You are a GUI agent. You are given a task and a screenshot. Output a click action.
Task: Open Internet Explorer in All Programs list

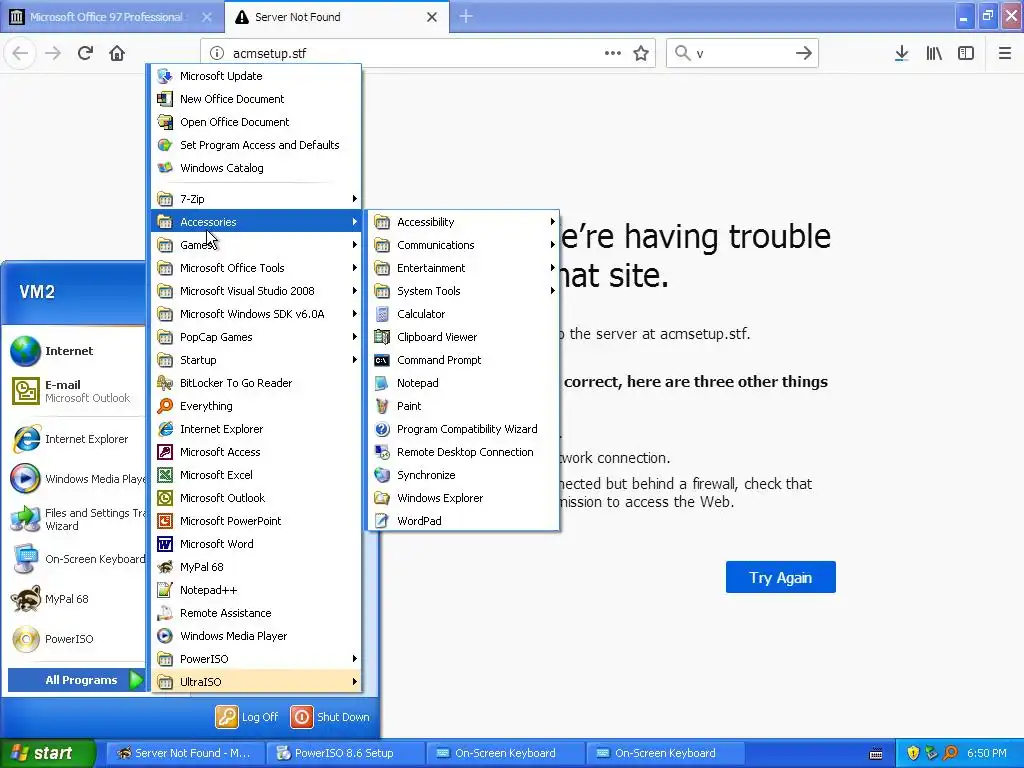[256, 429]
